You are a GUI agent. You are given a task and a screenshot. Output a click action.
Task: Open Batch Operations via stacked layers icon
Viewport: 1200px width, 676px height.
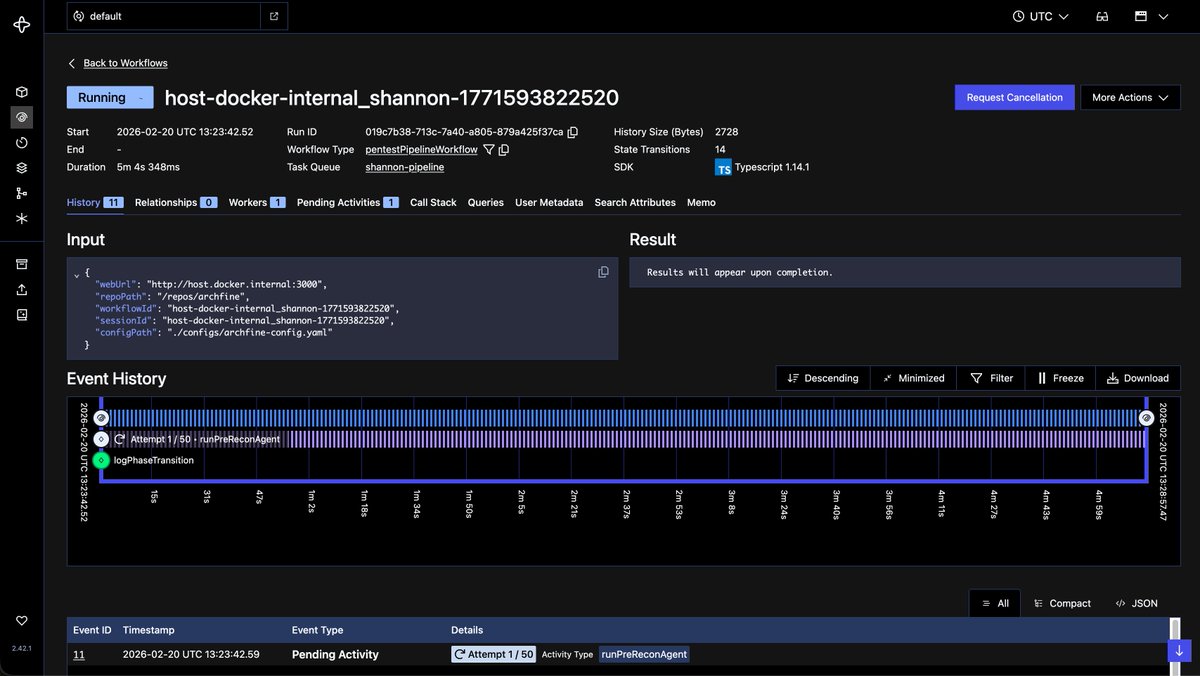click(x=21, y=168)
